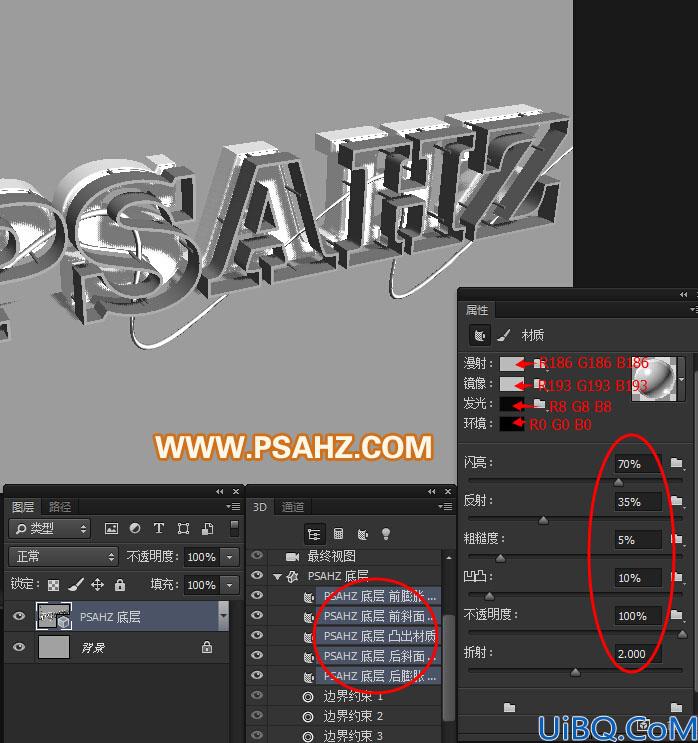Screen dimensions: 698x743
Task: Click the 折射 value field showing 2.000
Action: coord(637,653)
